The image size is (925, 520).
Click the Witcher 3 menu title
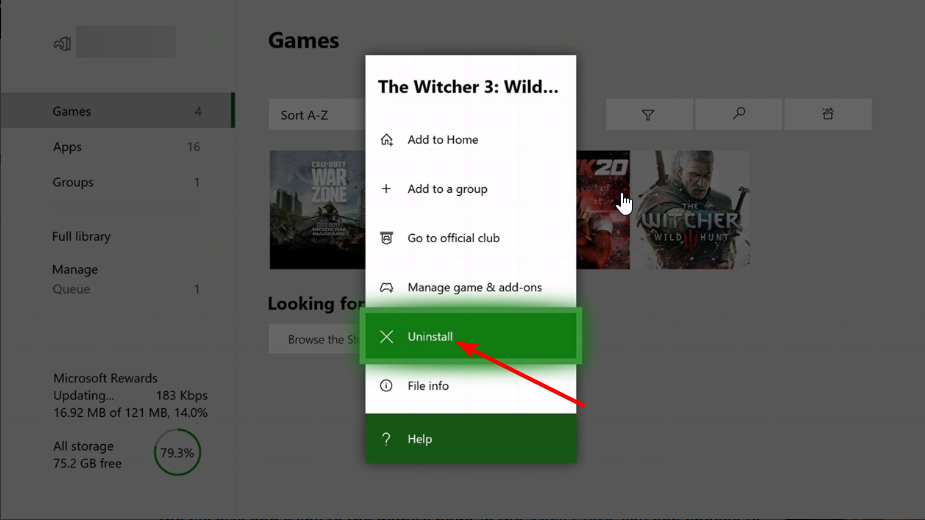pos(468,87)
